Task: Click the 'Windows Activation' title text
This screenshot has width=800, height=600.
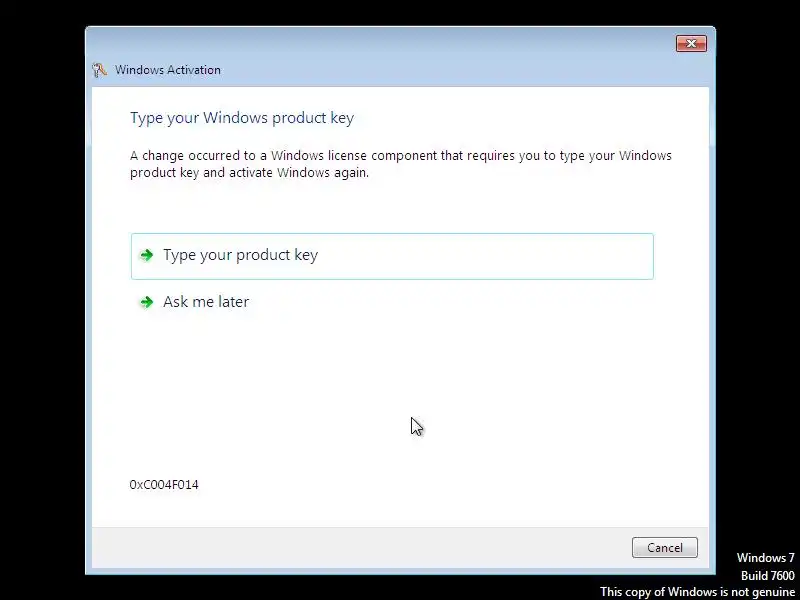Action: (168, 70)
